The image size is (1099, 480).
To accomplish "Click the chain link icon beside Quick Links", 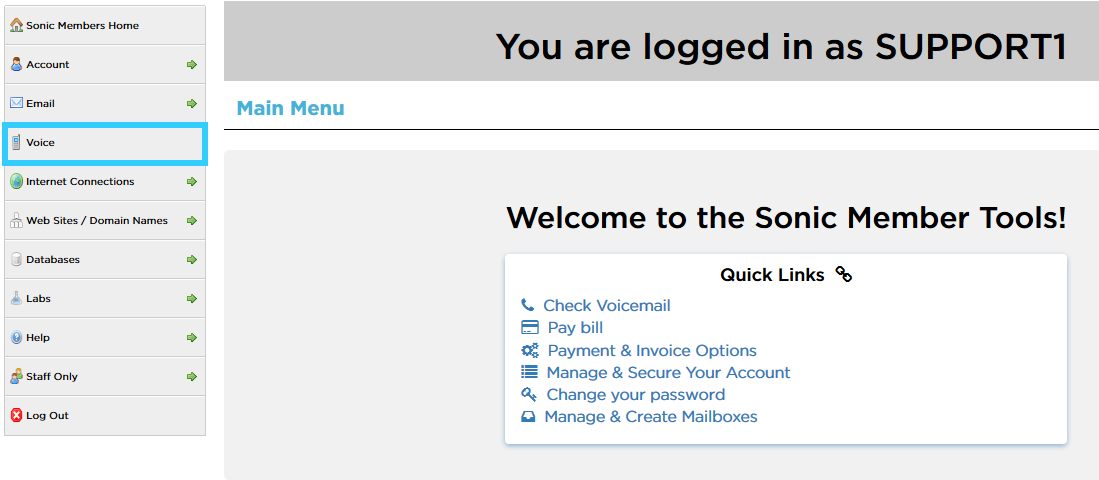I will tap(844, 274).
